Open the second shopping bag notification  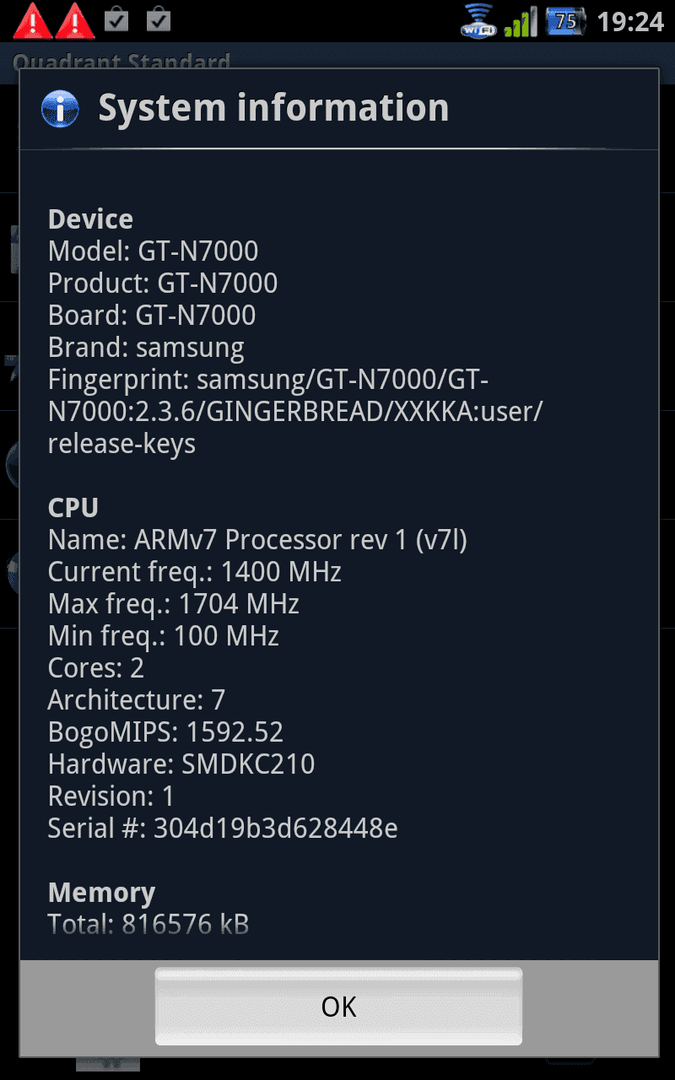pyautogui.click(x=158, y=20)
